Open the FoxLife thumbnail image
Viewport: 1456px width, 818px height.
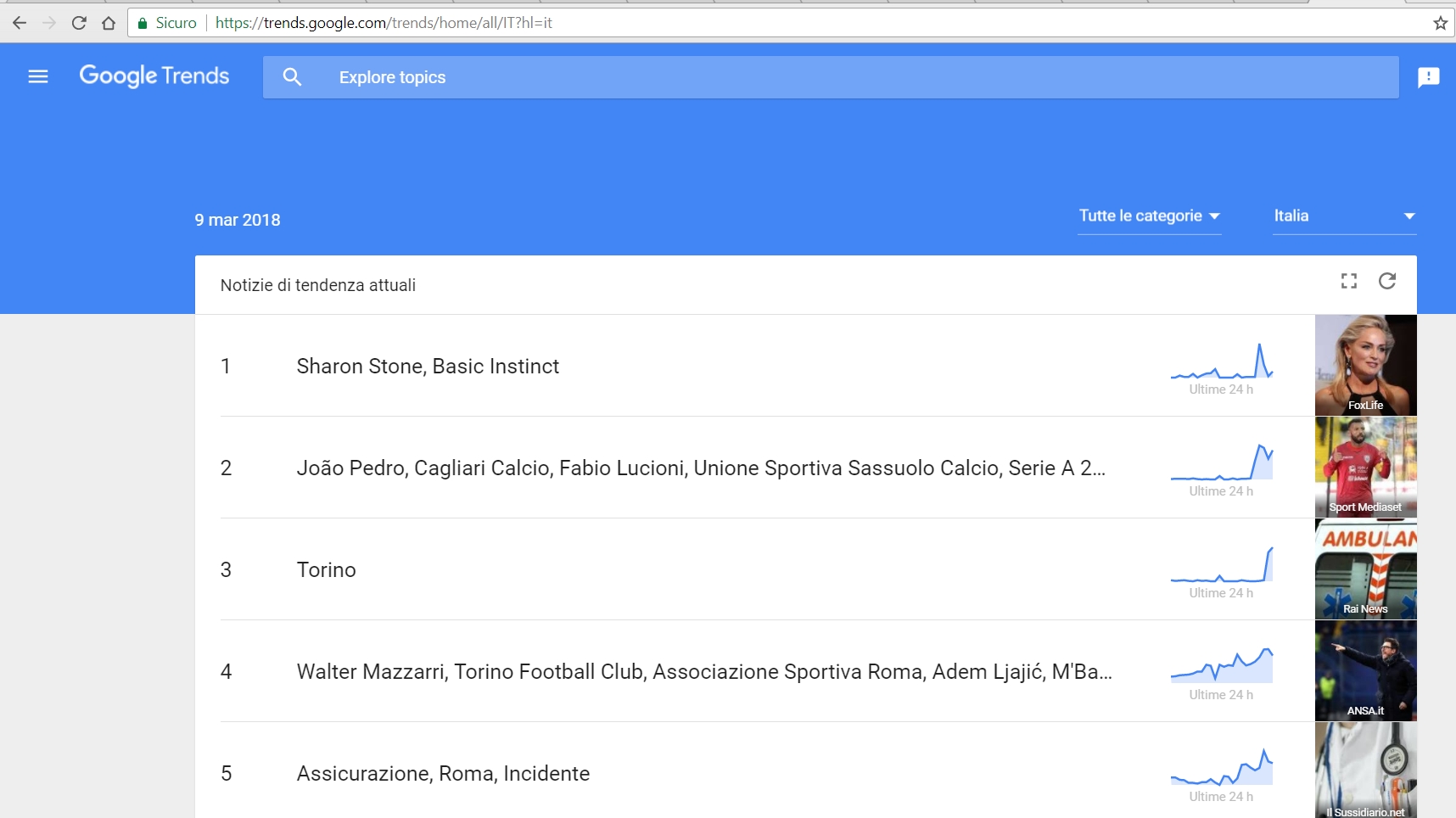tap(1366, 365)
